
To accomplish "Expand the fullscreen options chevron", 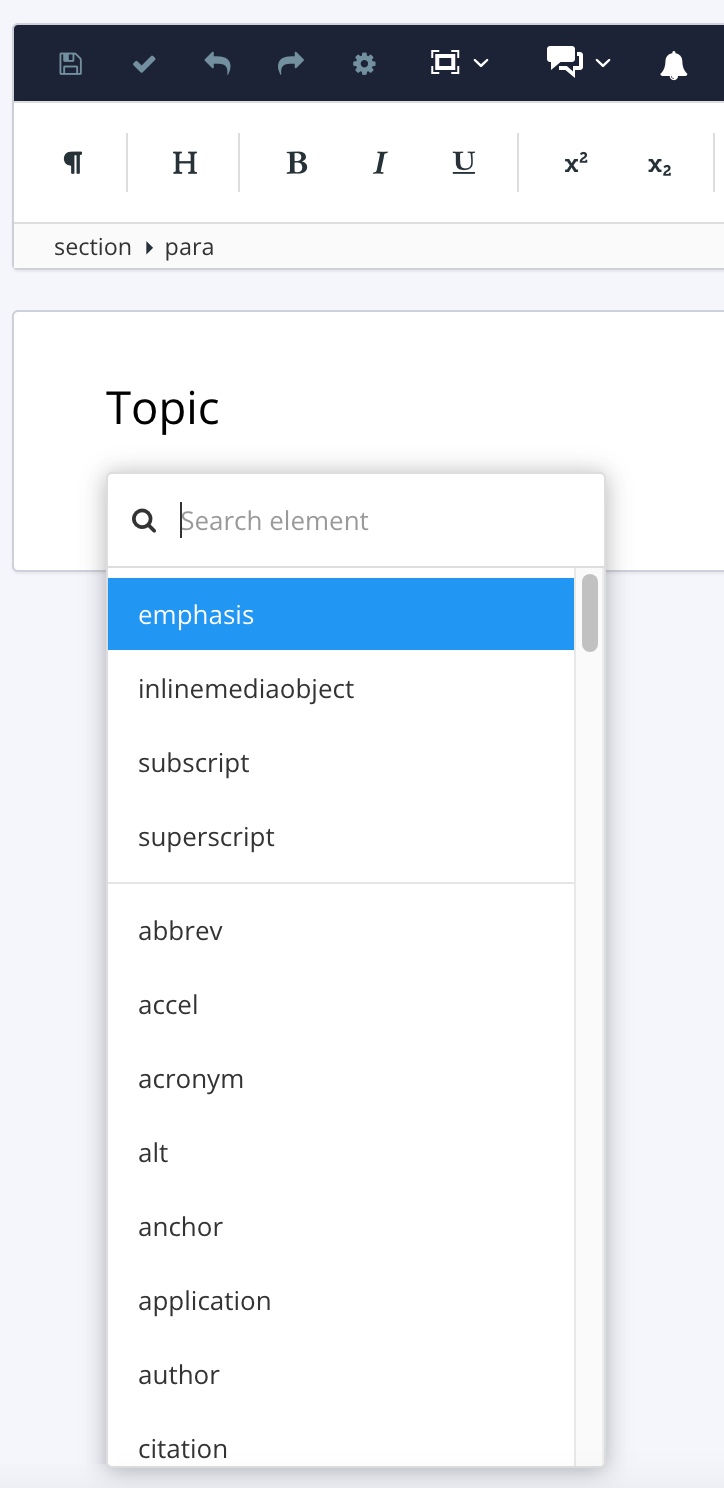I will pos(482,63).
